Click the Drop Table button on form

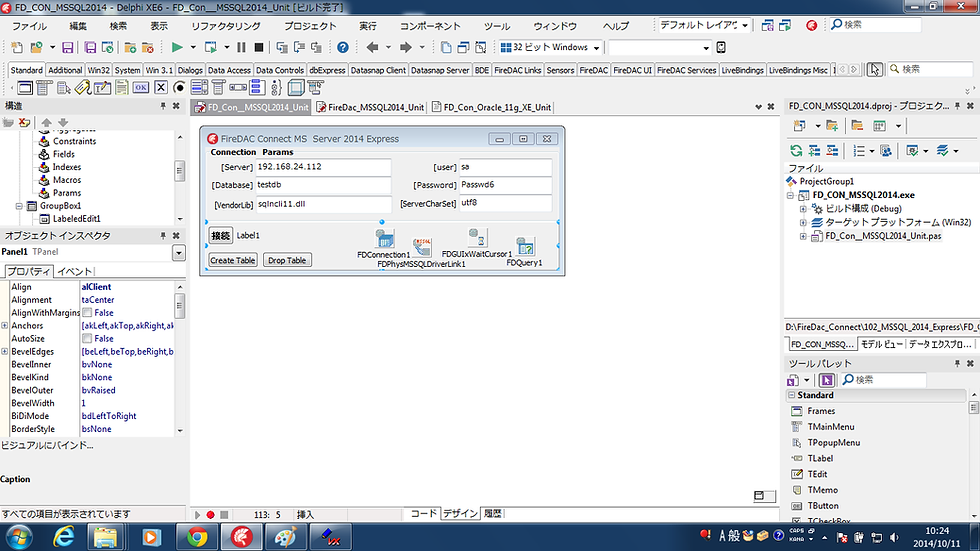click(287, 261)
